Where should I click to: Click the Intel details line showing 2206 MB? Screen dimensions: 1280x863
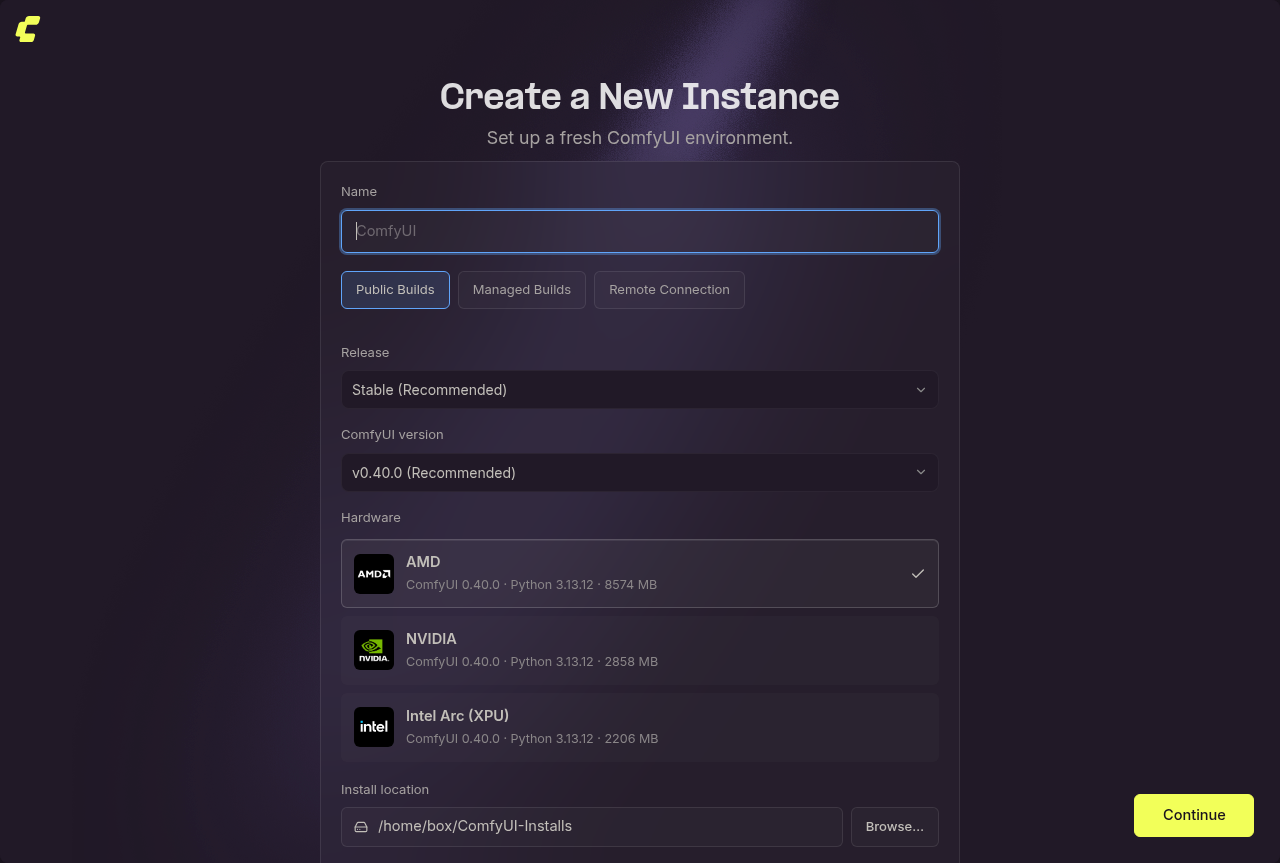(532, 739)
